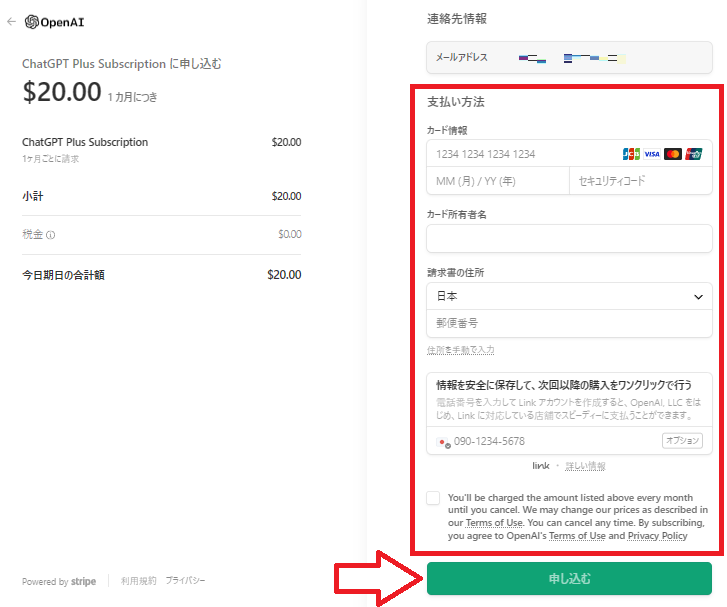Click the オプション label in phone field
This screenshot has height=607, width=727.
pos(682,441)
